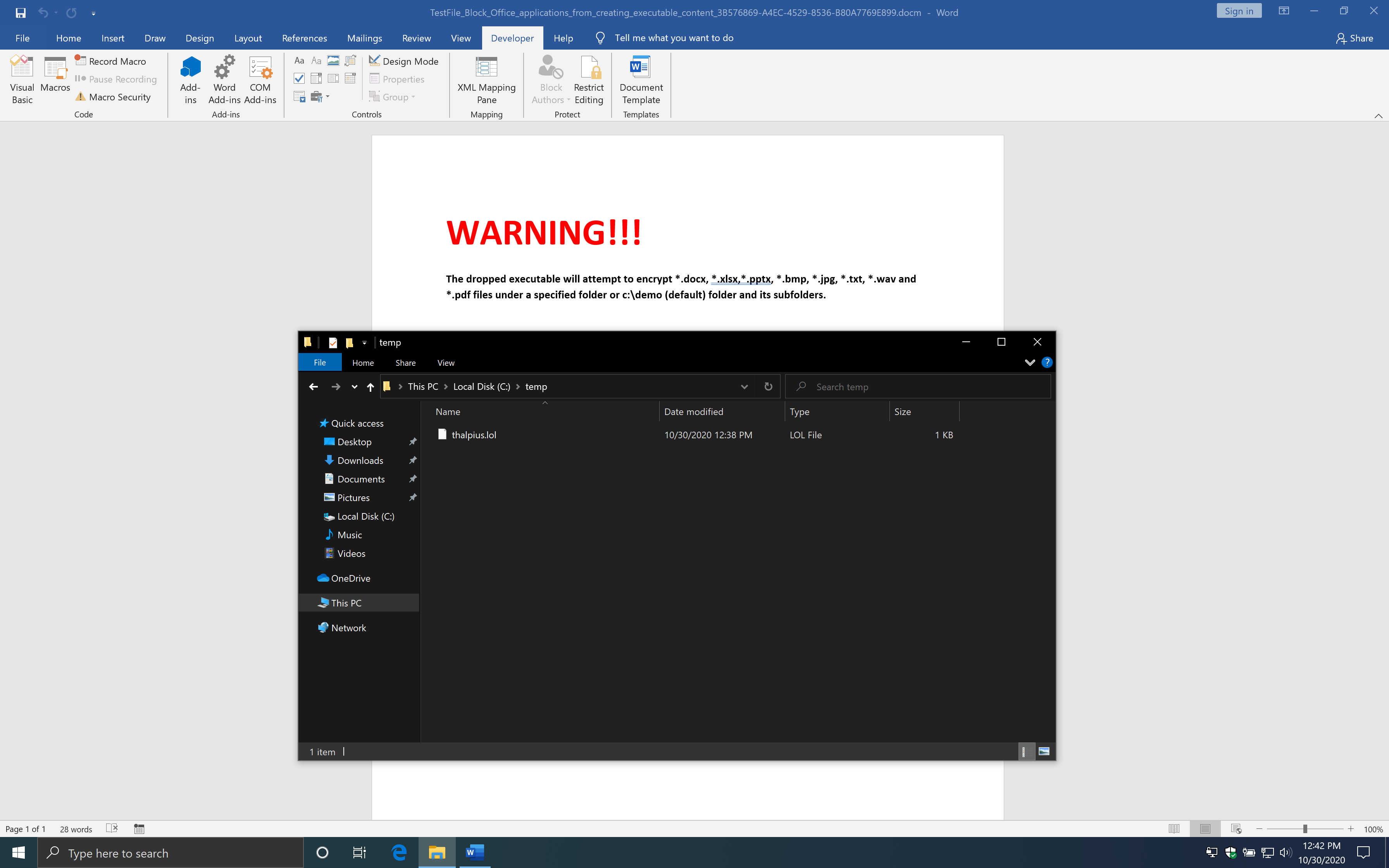Expand the address bar history dropdown
Image resolution: width=1389 pixels, height=868 pixels.
744,386
